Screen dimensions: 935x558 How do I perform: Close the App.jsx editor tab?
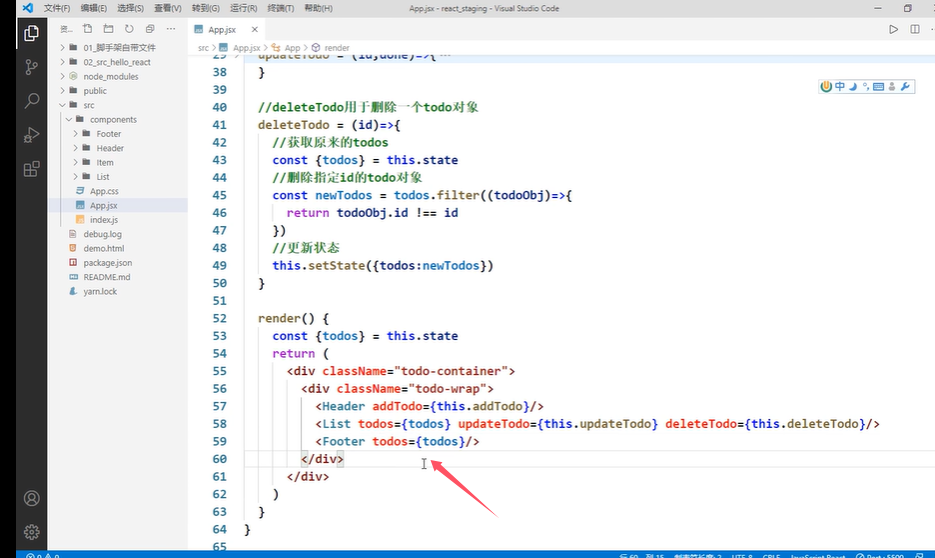coord(255,29)
